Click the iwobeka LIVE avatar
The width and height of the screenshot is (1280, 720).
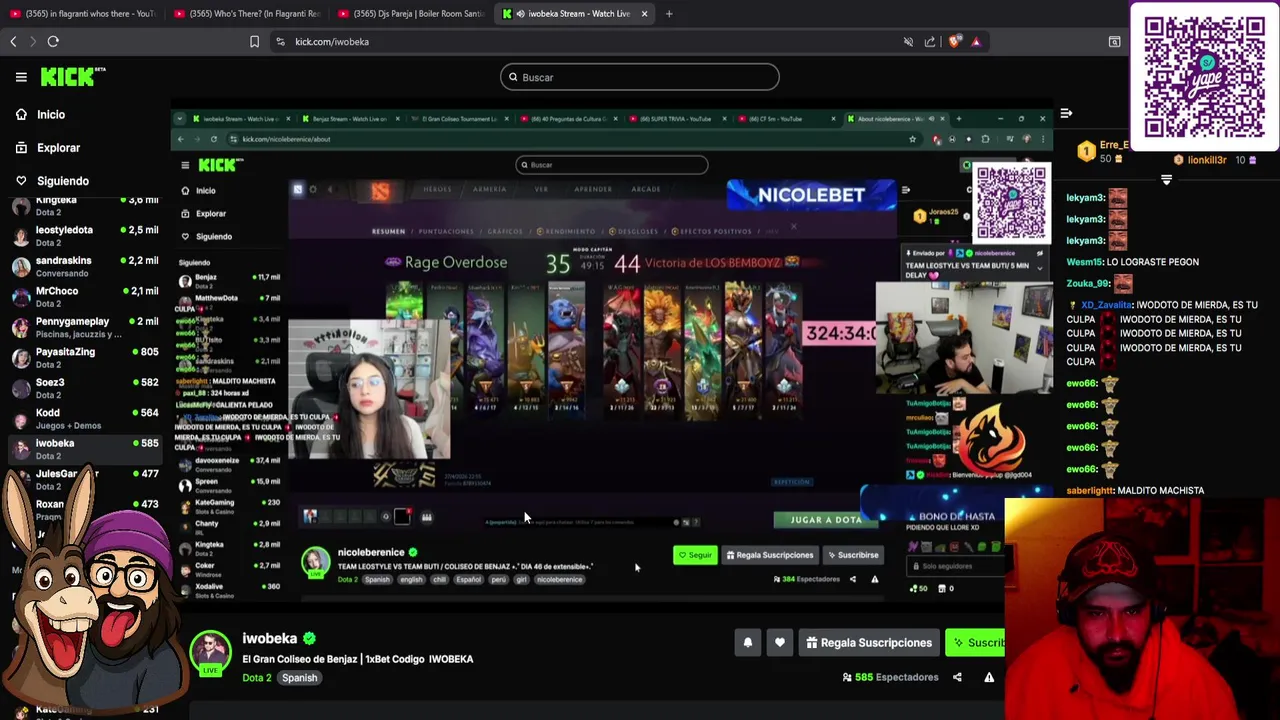click(x=211, y=654)
